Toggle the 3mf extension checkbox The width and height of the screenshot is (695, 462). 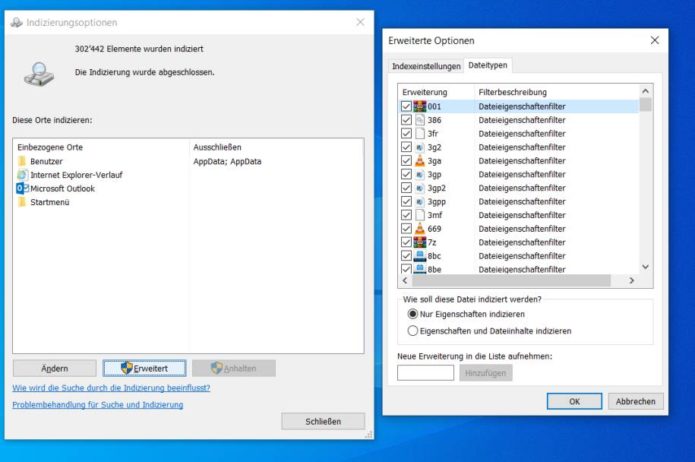pyautogui.click(x=405, y=214)
